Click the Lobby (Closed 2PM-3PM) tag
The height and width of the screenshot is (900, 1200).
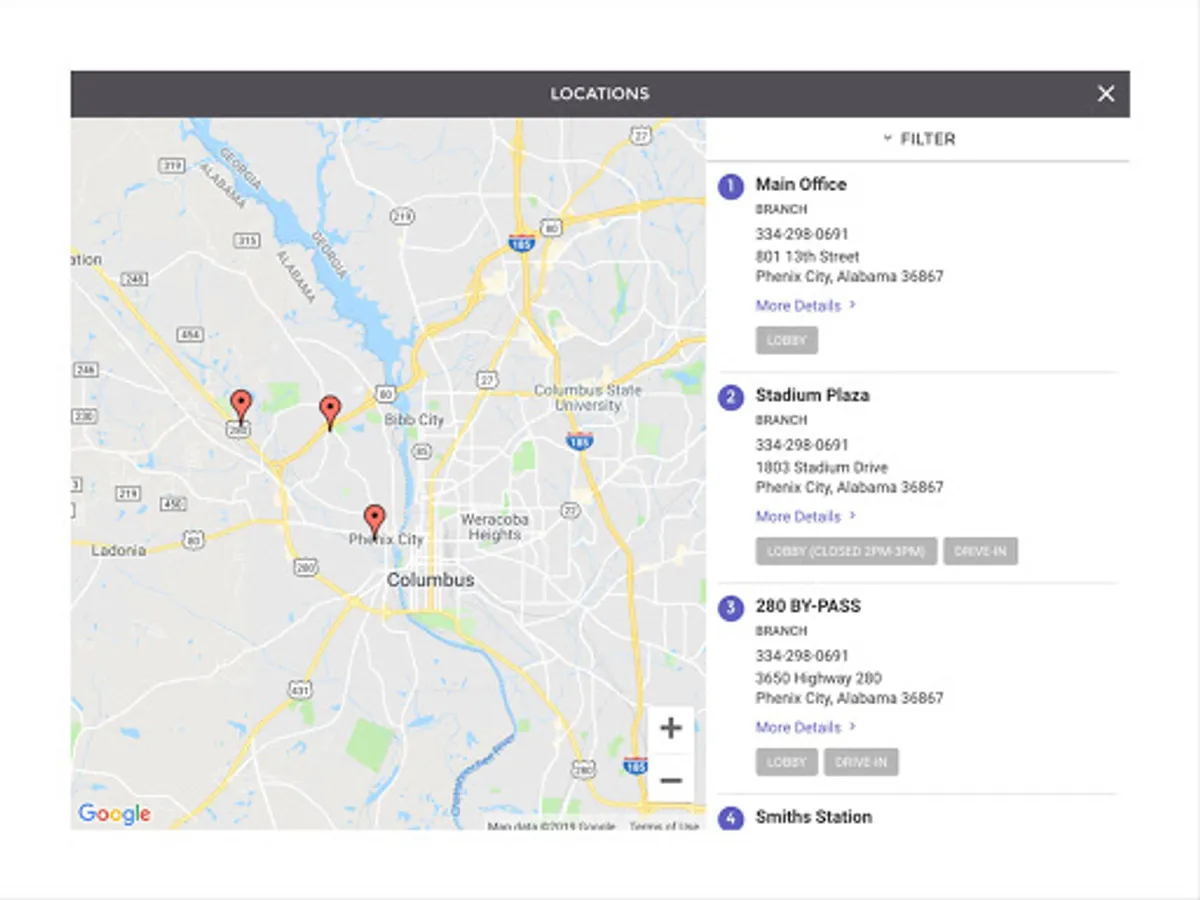(x=846, y=551)
